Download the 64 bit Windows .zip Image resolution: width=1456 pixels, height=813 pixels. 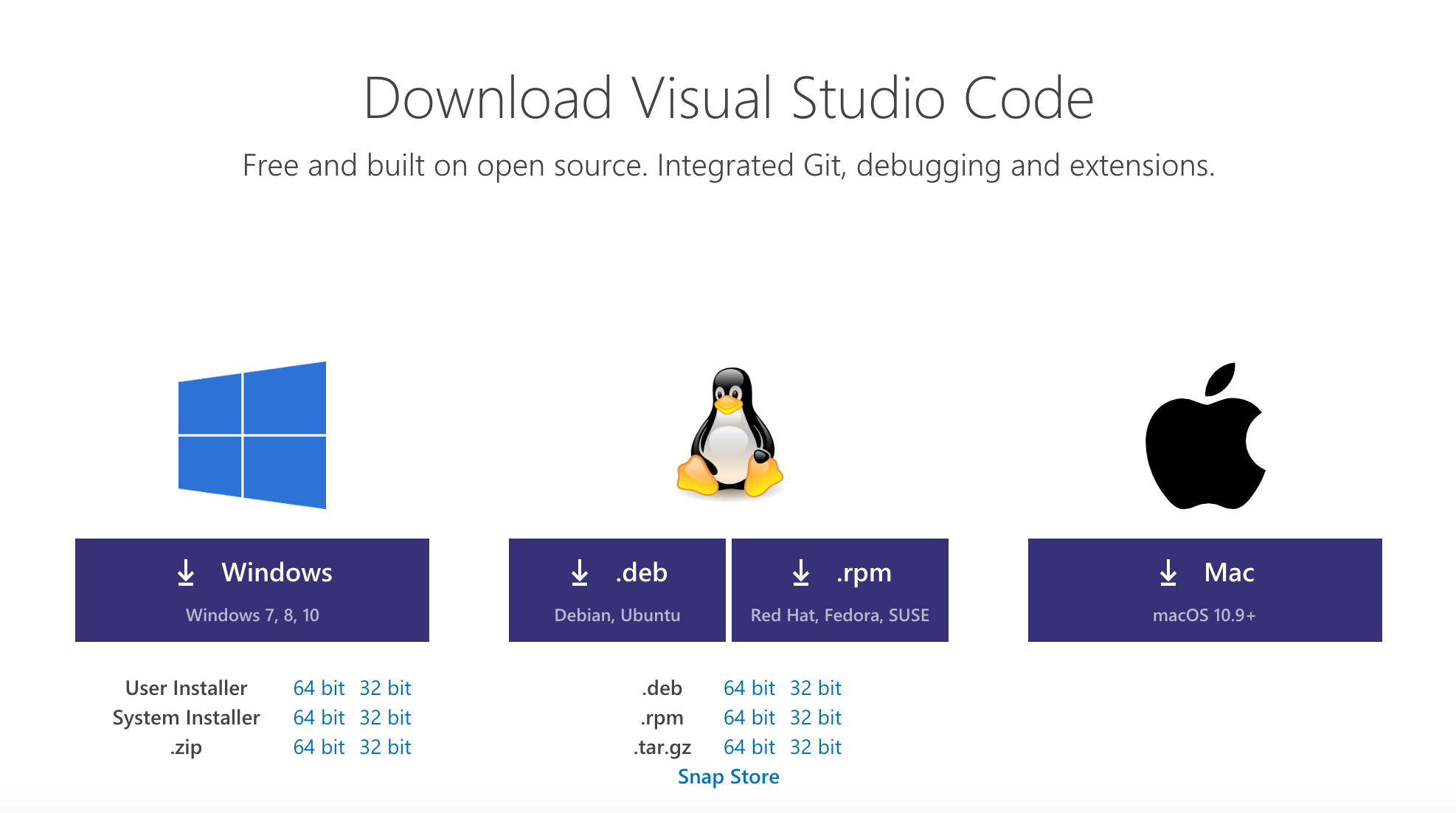(x=319, y=747)
